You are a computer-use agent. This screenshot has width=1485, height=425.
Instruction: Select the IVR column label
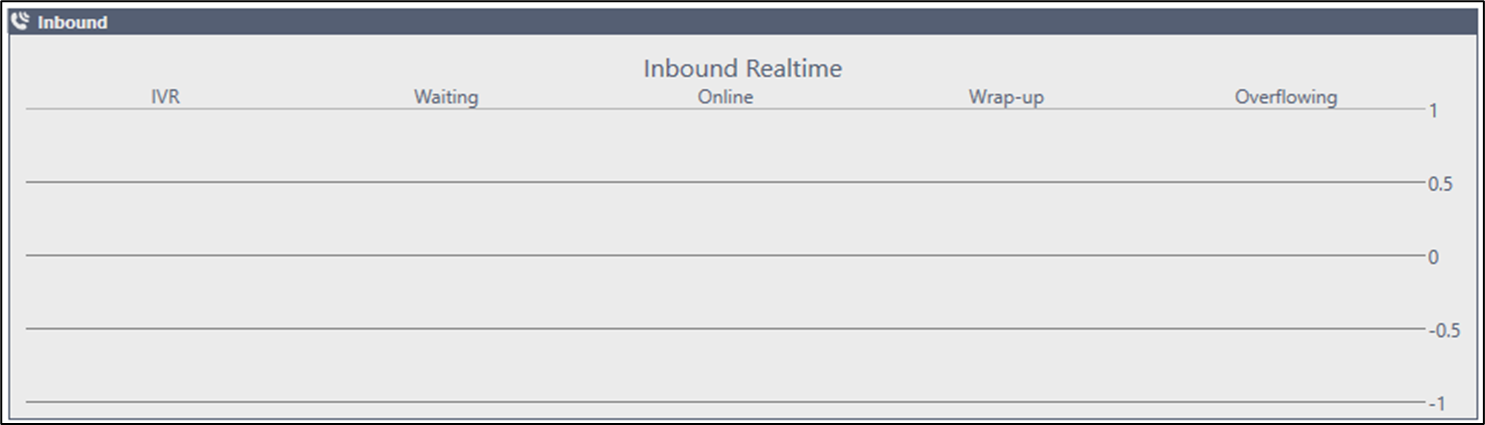click(165, 97)
